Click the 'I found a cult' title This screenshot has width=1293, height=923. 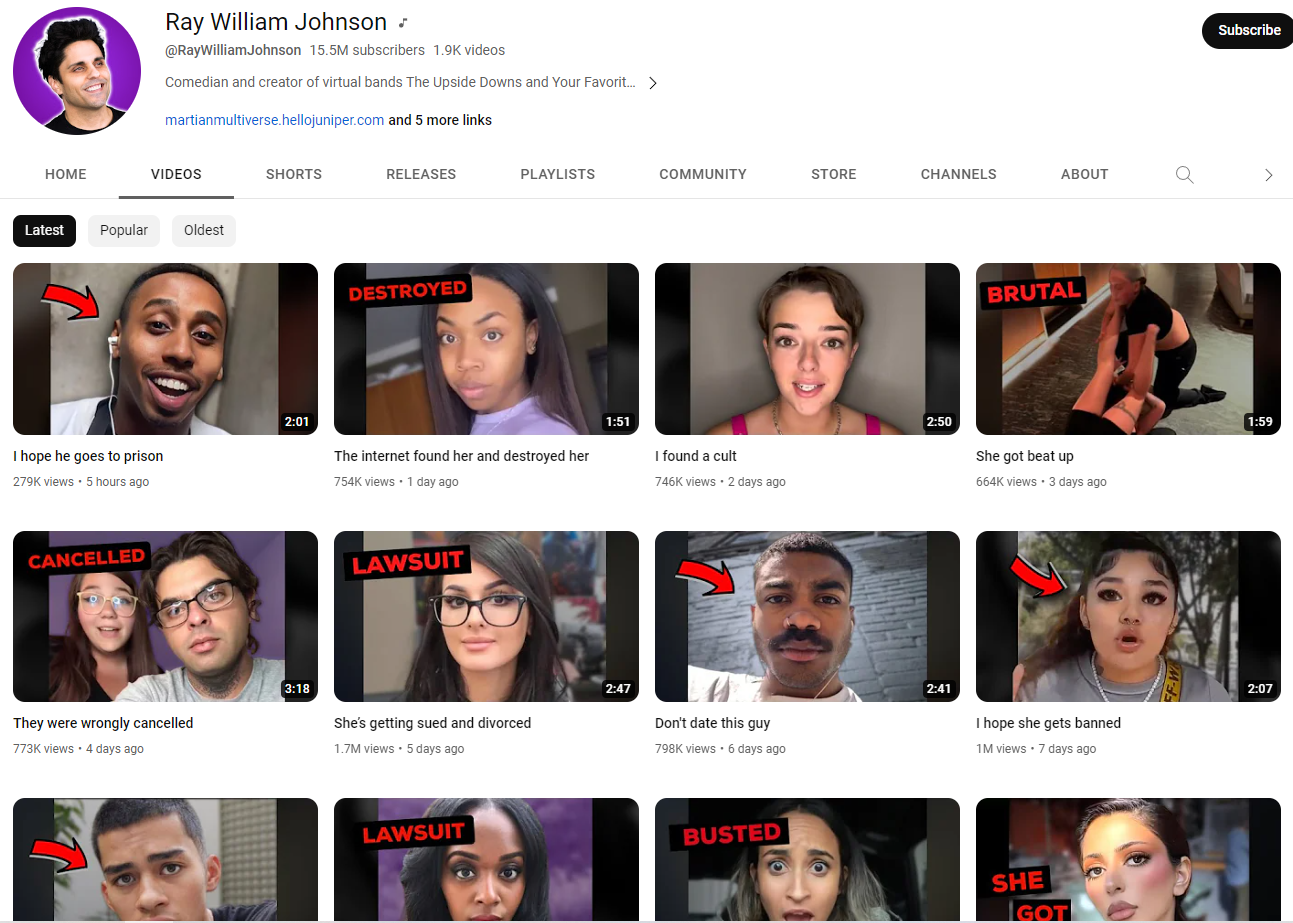[696, 456]
